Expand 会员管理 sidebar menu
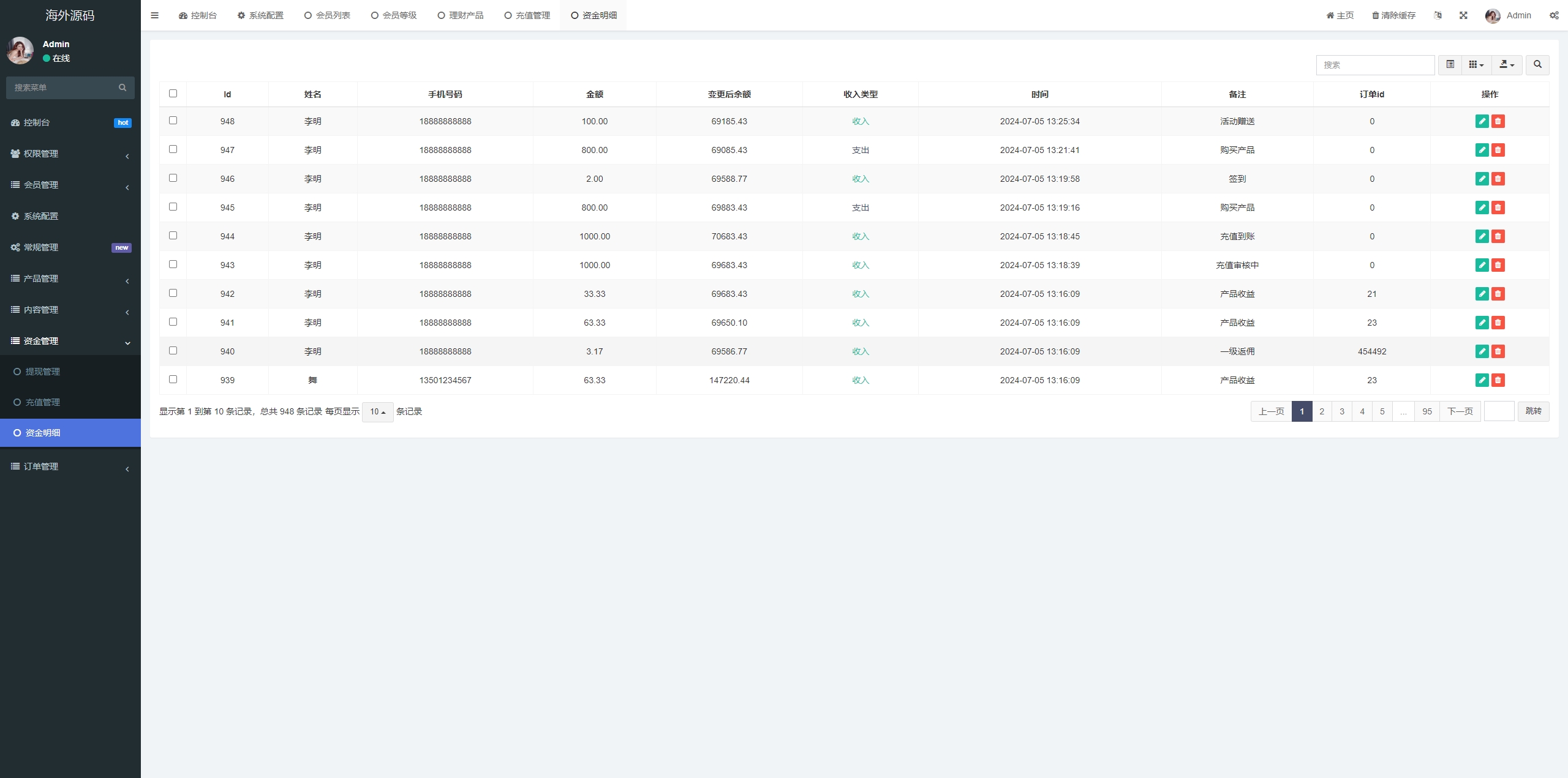This screenshot has height=778, width=1568. [70, 184]
